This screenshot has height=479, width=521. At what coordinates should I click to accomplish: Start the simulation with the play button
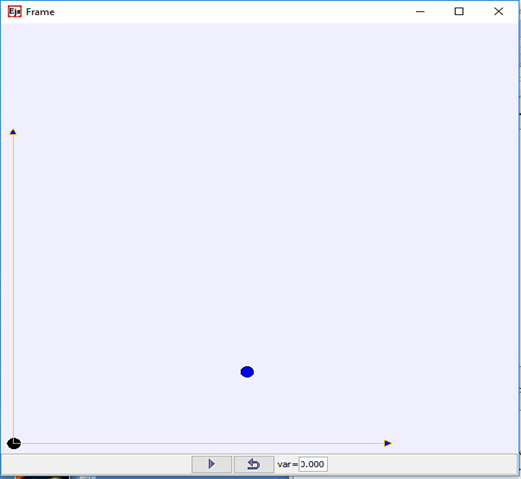pyautogui.click(x=212, y=464)
